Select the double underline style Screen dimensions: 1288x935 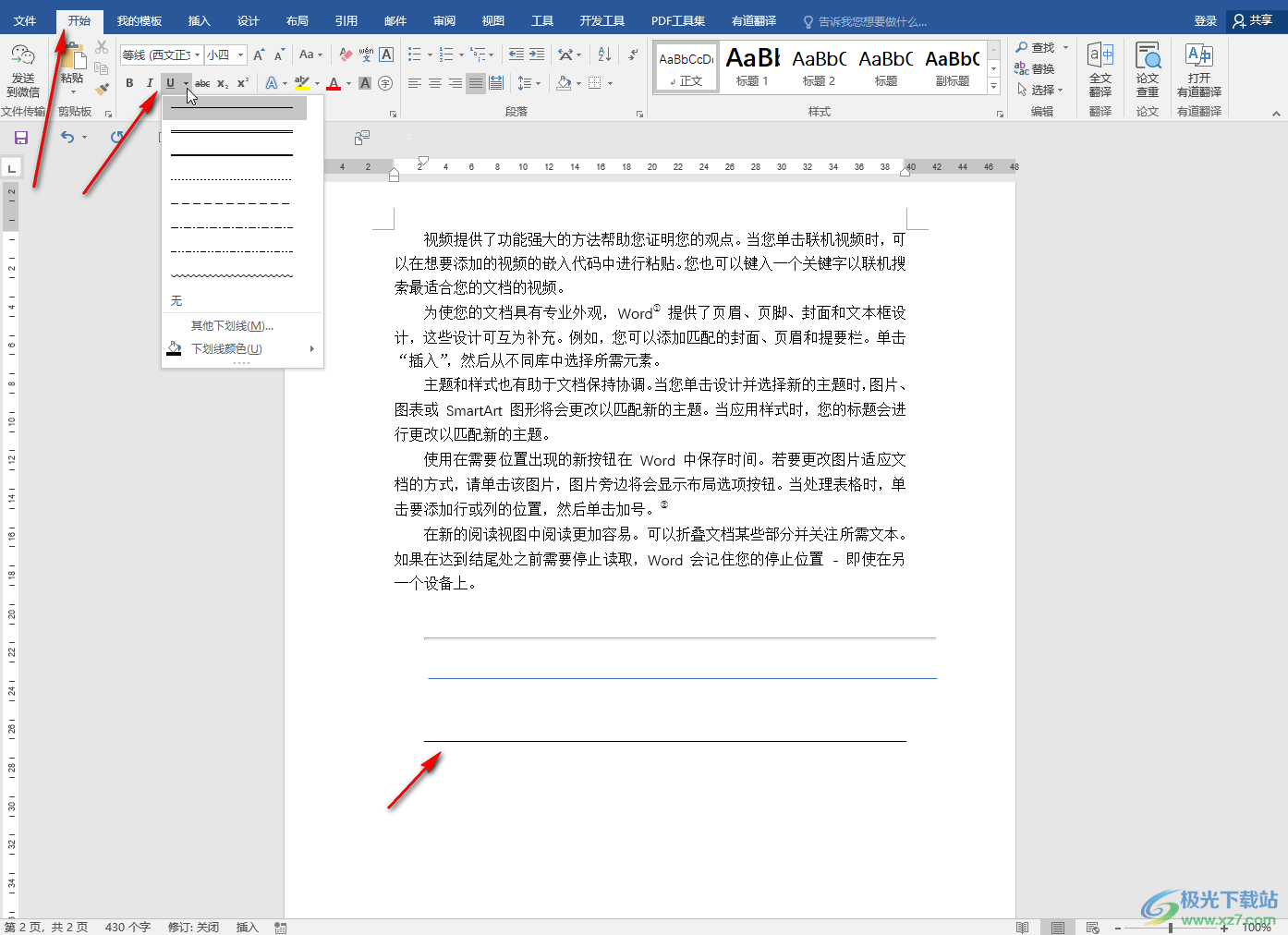click(232, 131)
